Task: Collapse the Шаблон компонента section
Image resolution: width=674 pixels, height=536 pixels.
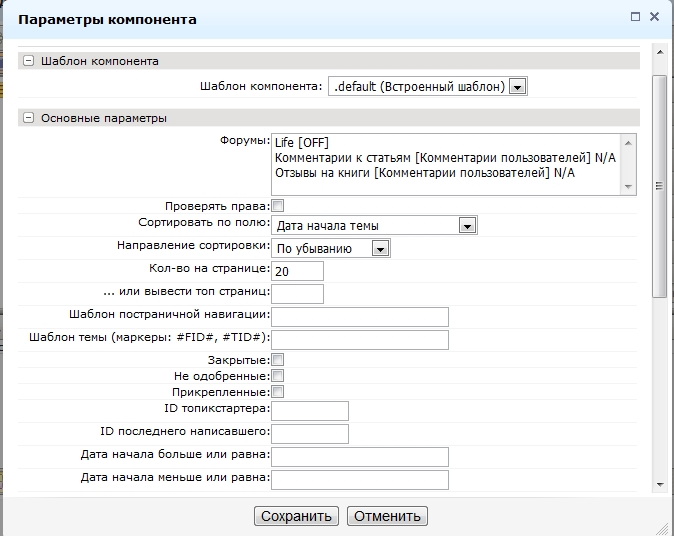Action: click(x=29, y=61)
